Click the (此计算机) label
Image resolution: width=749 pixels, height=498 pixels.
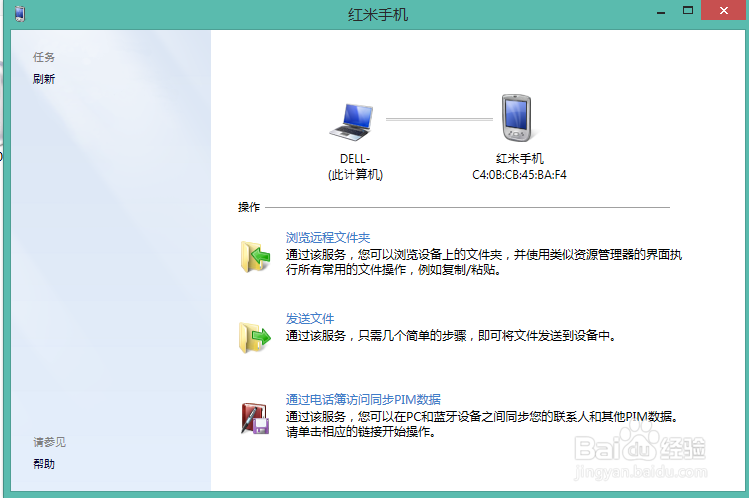pyautogui.click(x=355, y=175)
